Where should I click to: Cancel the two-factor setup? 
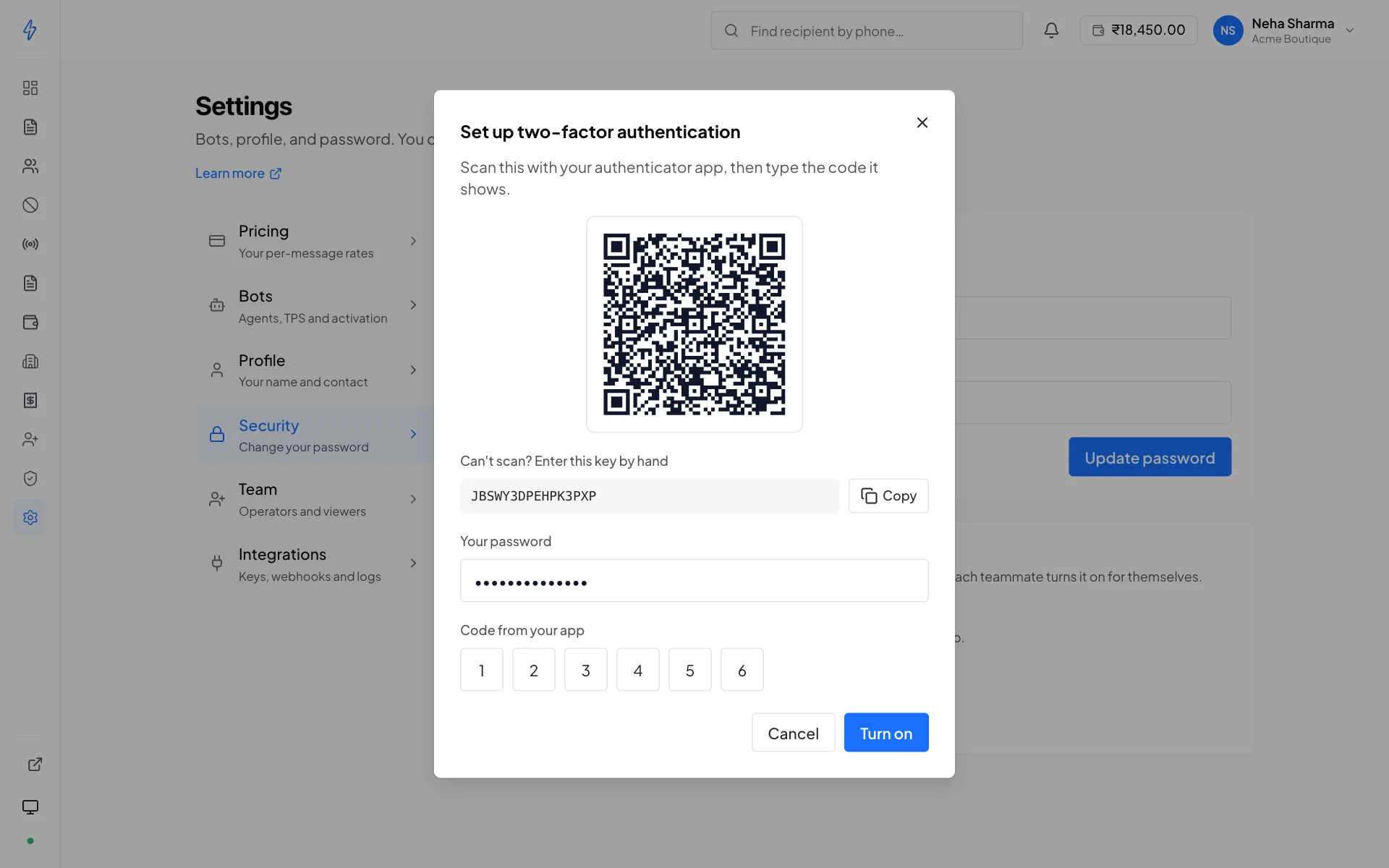point(793,733)
